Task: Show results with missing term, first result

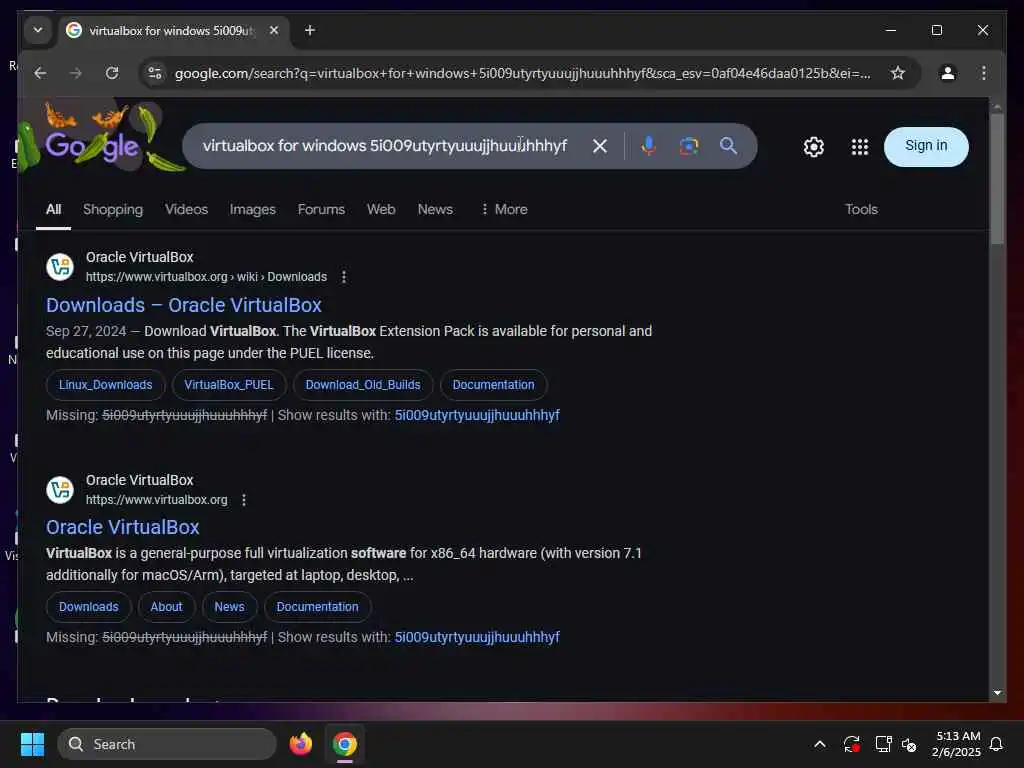Action: tap(477, 415)
